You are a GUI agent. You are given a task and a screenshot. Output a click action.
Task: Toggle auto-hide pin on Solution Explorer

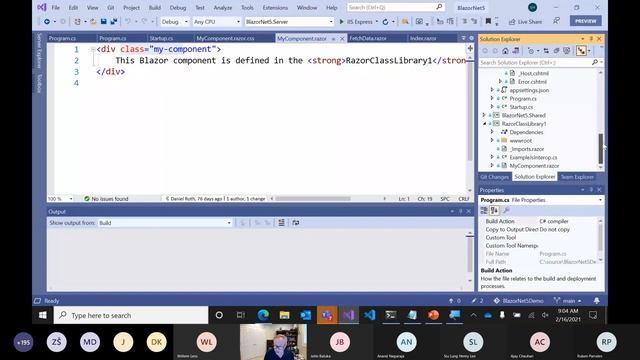pyautogui.click(x=591, y=39)
